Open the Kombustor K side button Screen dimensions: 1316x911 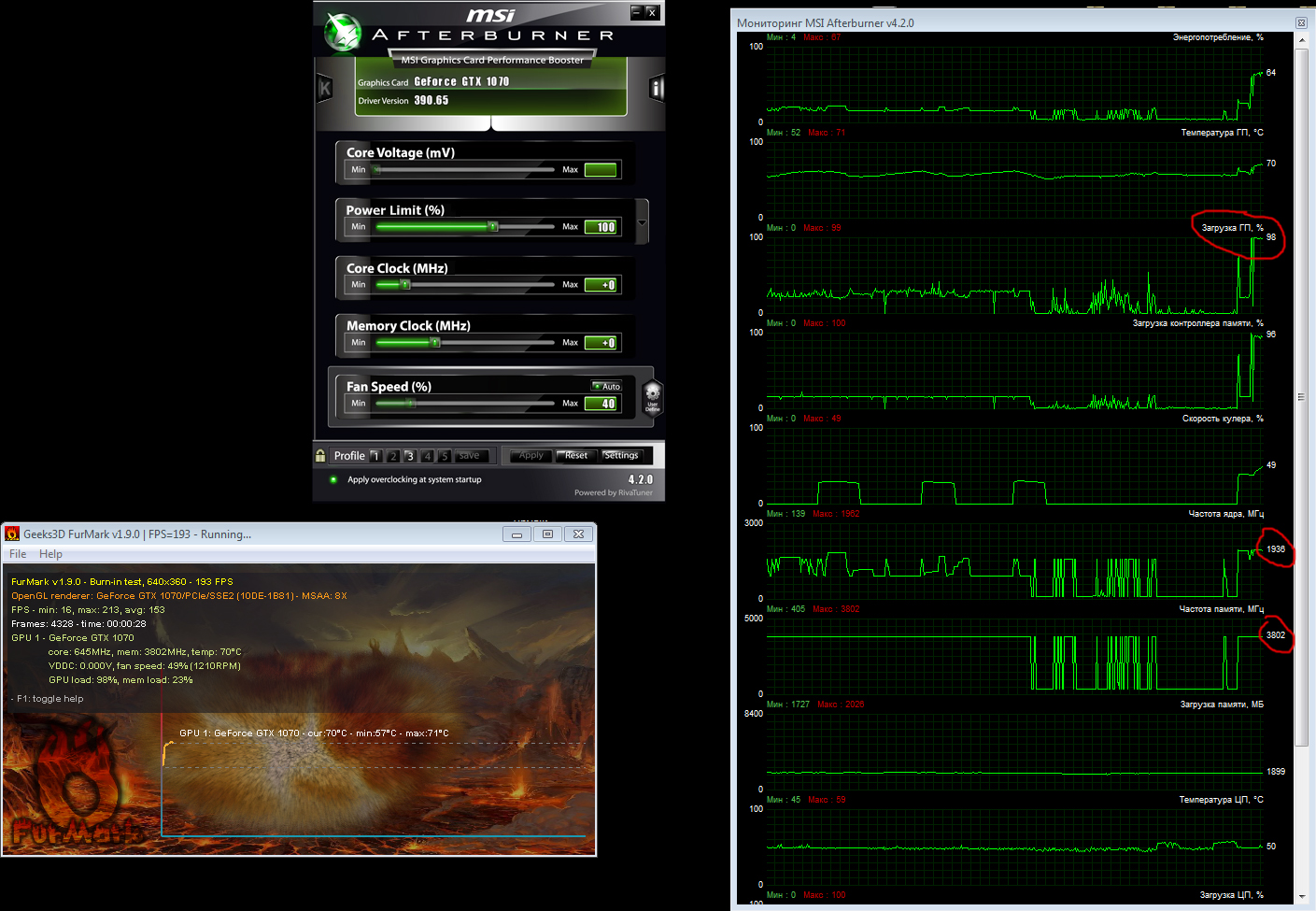point(324,89)
